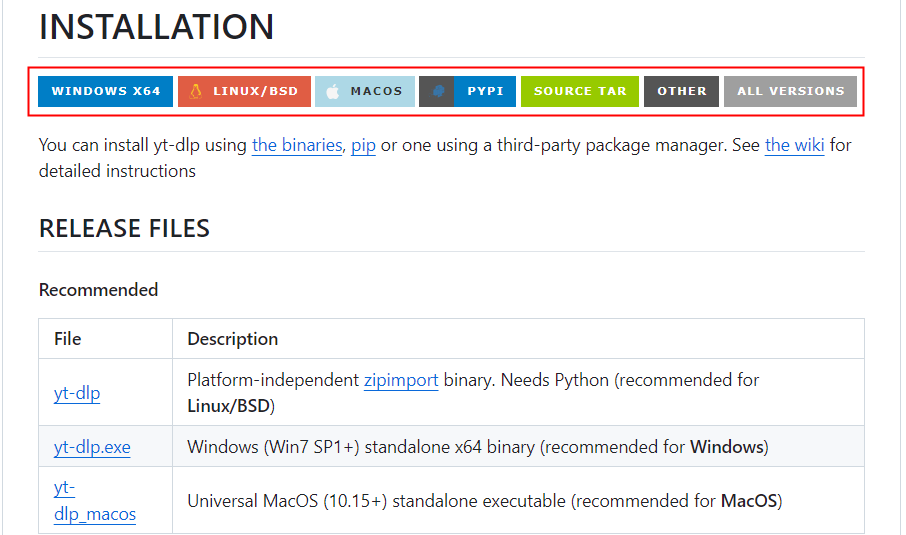
Task: Click the File column header
Action: (x=68, y=339)
